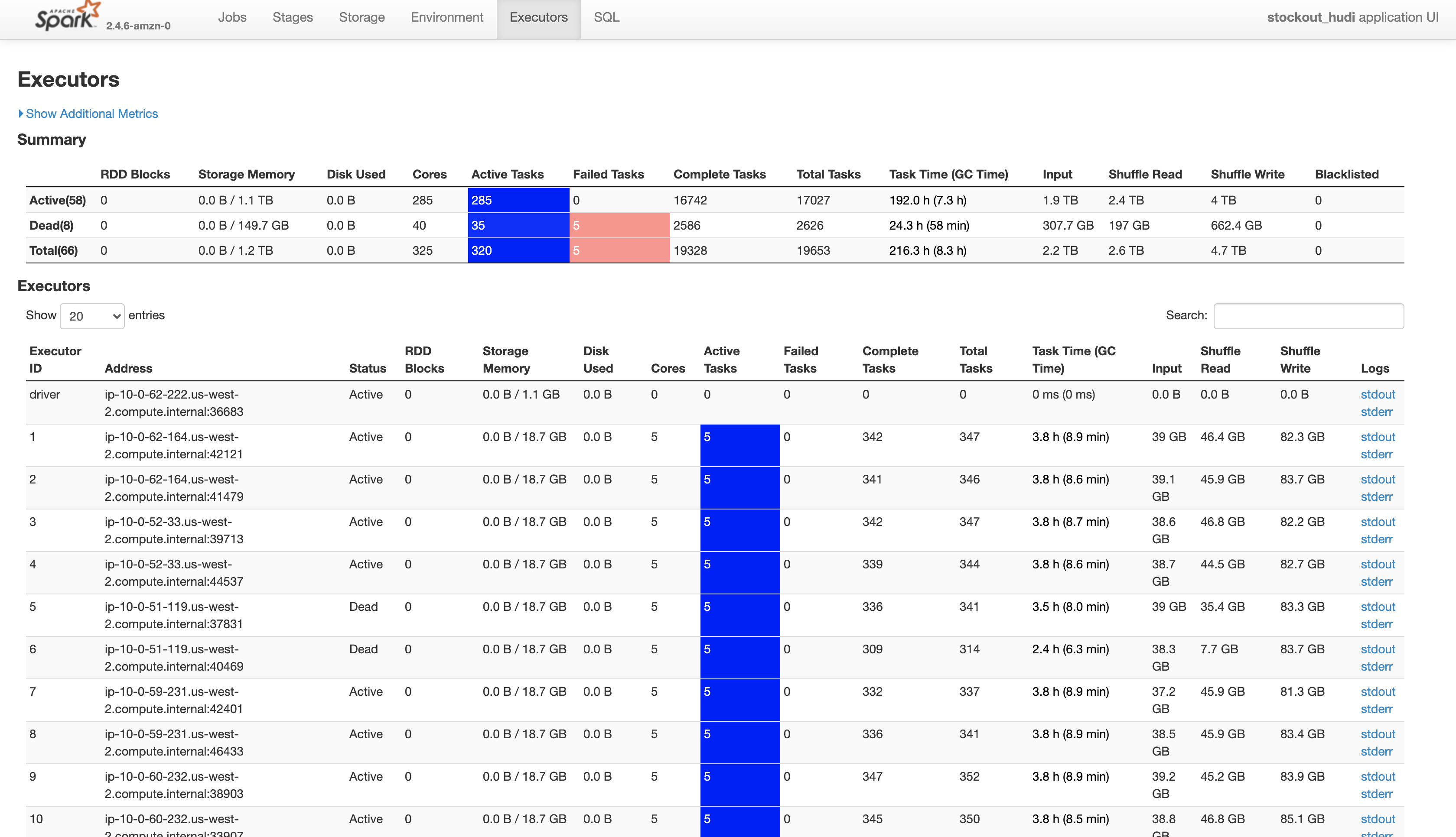Sort by Executor ID column header
Image resolution: width=1456 pixels, height=837 pixels.
click(55, 359)
